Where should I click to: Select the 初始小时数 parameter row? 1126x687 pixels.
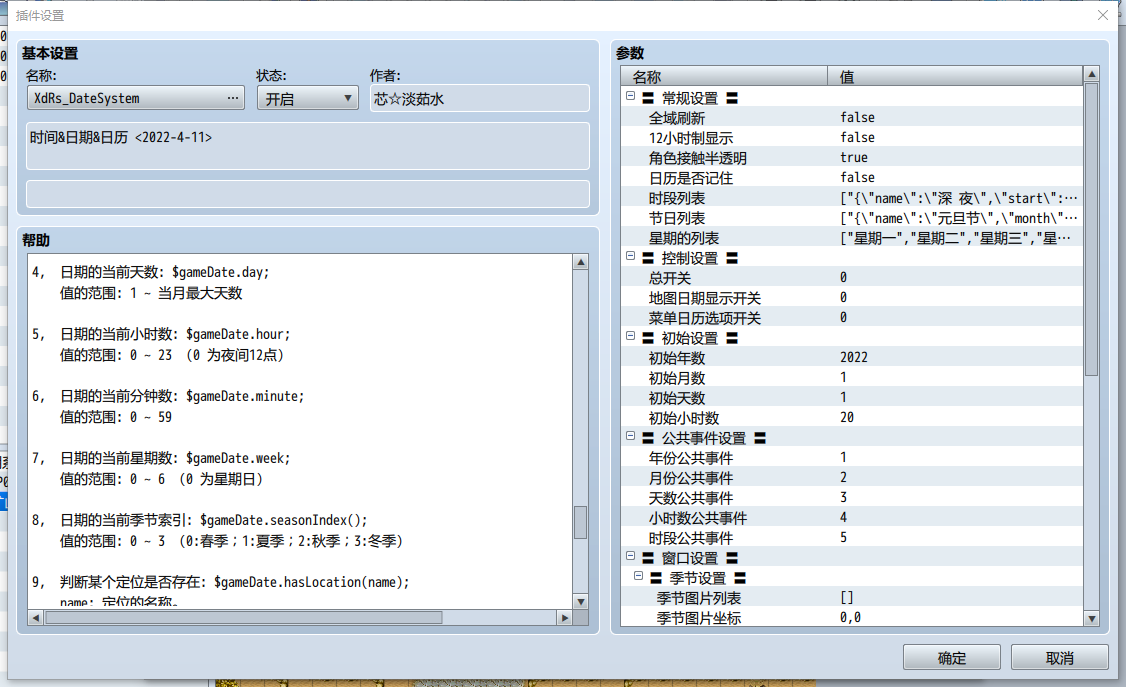coord(852,419)
